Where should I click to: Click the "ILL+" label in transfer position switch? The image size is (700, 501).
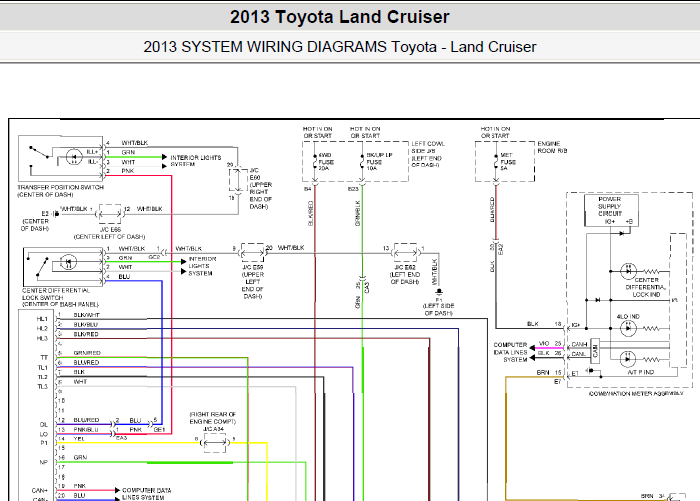coord(92,152)
